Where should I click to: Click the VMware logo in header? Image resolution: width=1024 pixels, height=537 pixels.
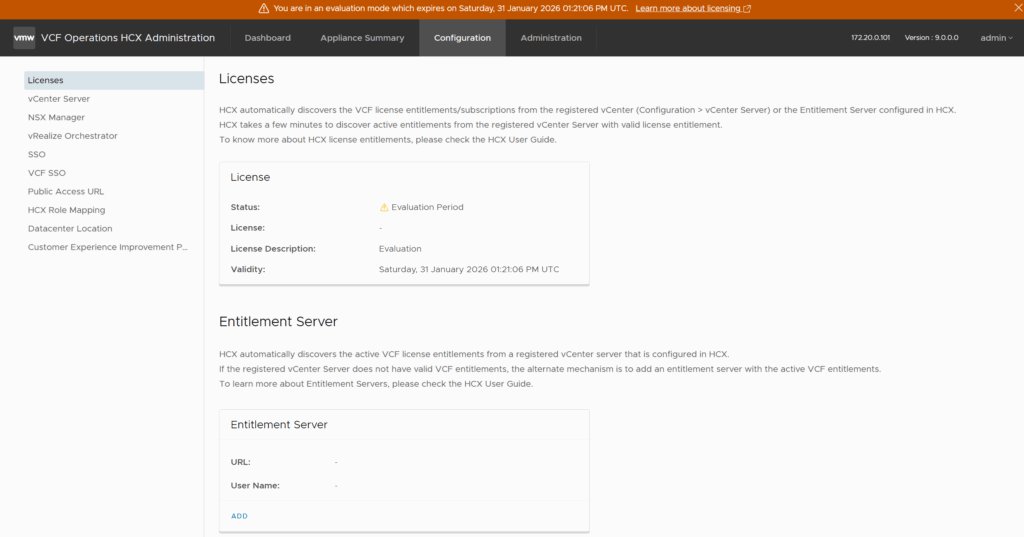point(24,38)
